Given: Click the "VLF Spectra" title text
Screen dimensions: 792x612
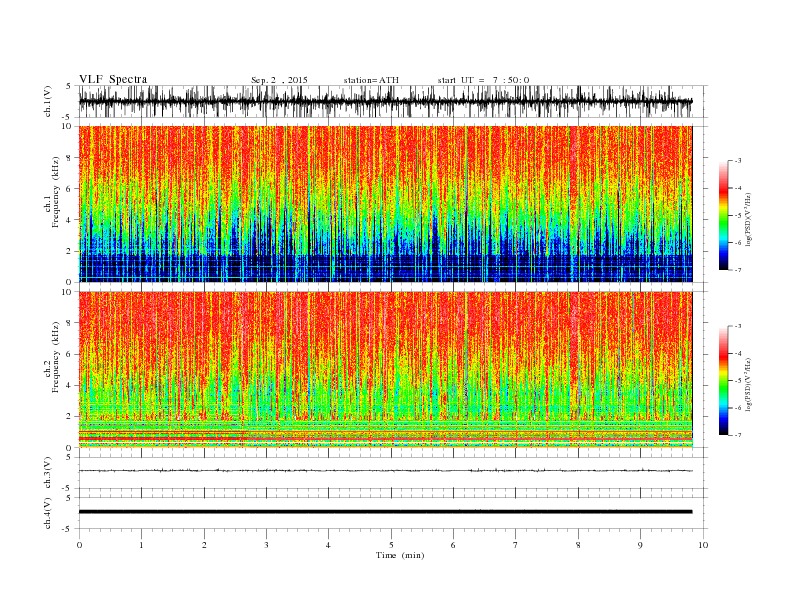Looking at the screenshot, I should pos(113,79).
